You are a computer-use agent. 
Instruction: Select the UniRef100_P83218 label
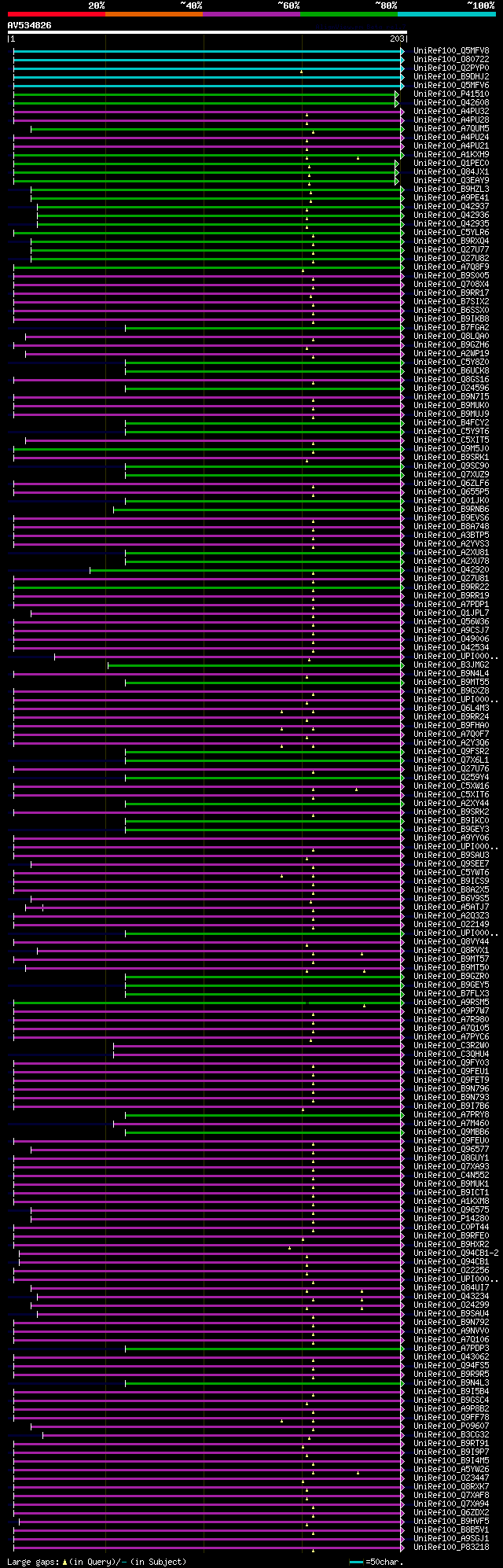coord(451,1548)
